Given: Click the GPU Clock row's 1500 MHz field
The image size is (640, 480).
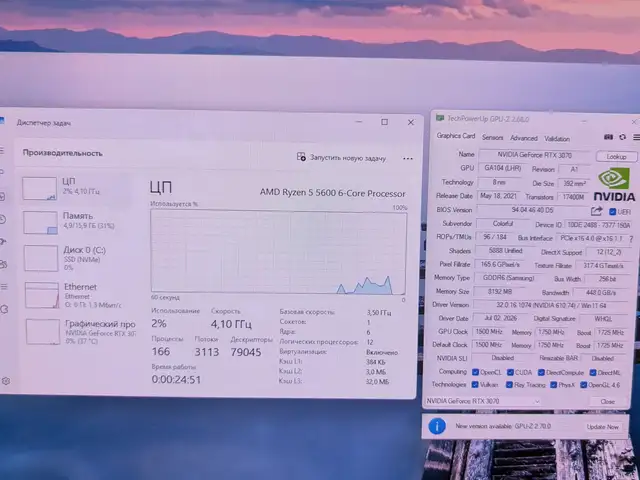Looking at the screenshot, I should tap(489, 332).
